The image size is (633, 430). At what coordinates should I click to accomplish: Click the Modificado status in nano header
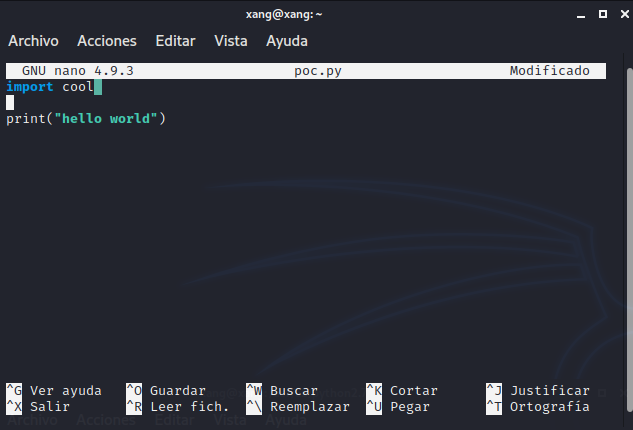(549, 71)
